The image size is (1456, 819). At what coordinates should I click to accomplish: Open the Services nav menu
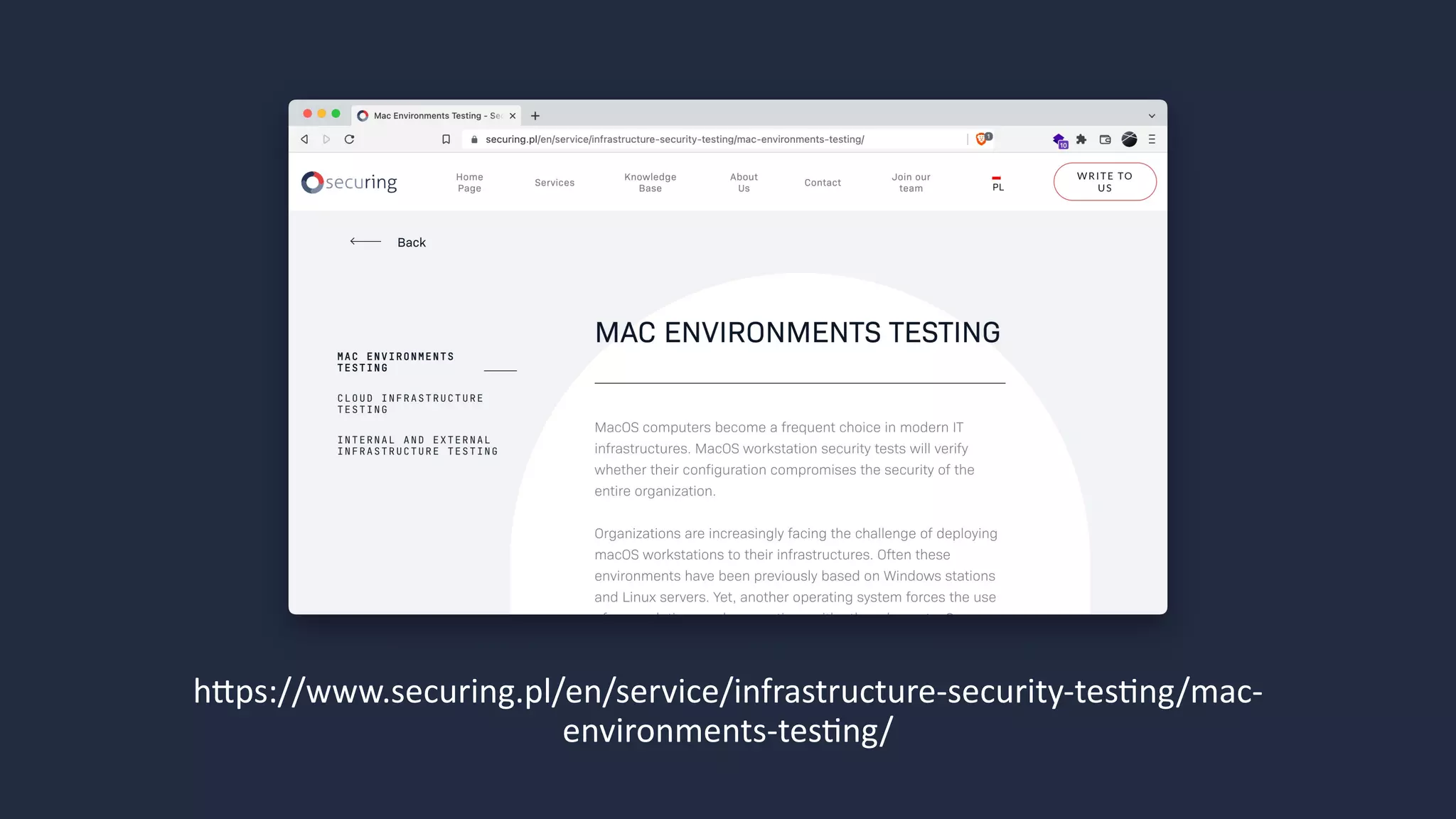pyautogui.click(x=555, y=183)
